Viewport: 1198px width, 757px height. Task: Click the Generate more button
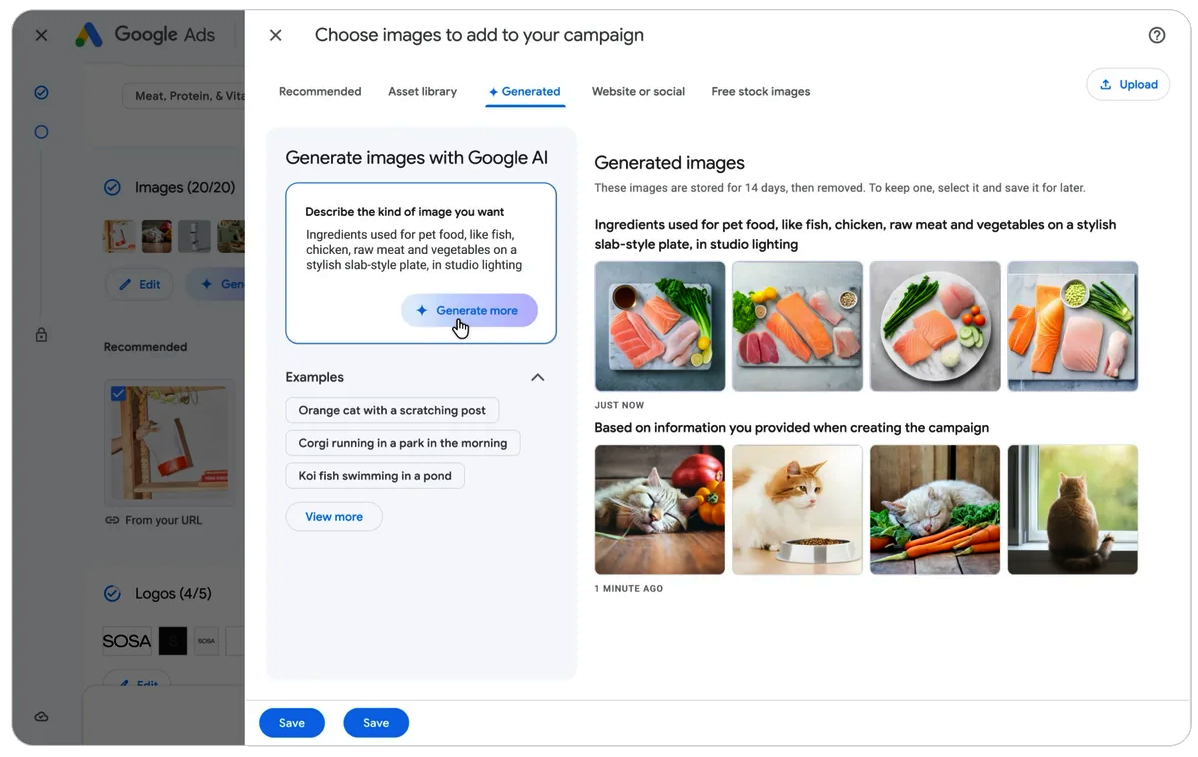470,310
